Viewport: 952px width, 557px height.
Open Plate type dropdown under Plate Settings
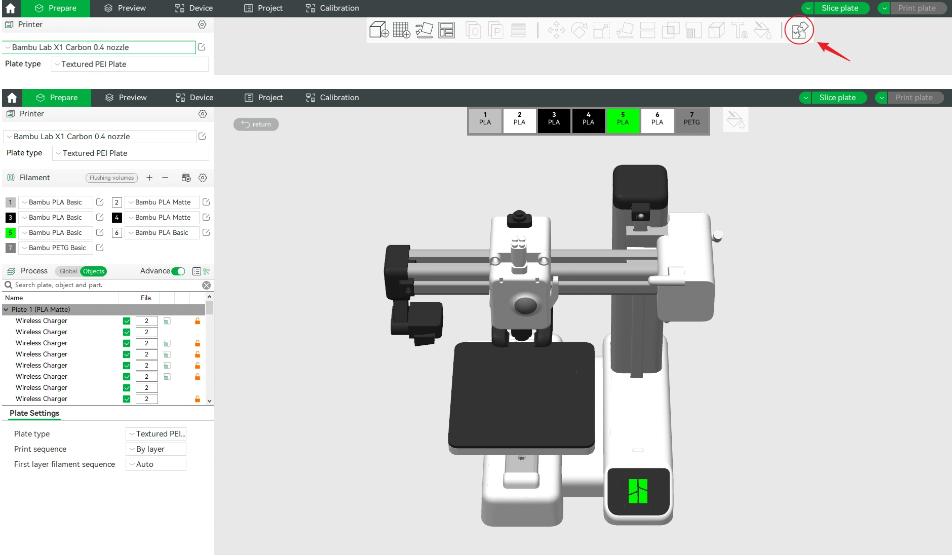pyautogui.click(x=156, y=434)
